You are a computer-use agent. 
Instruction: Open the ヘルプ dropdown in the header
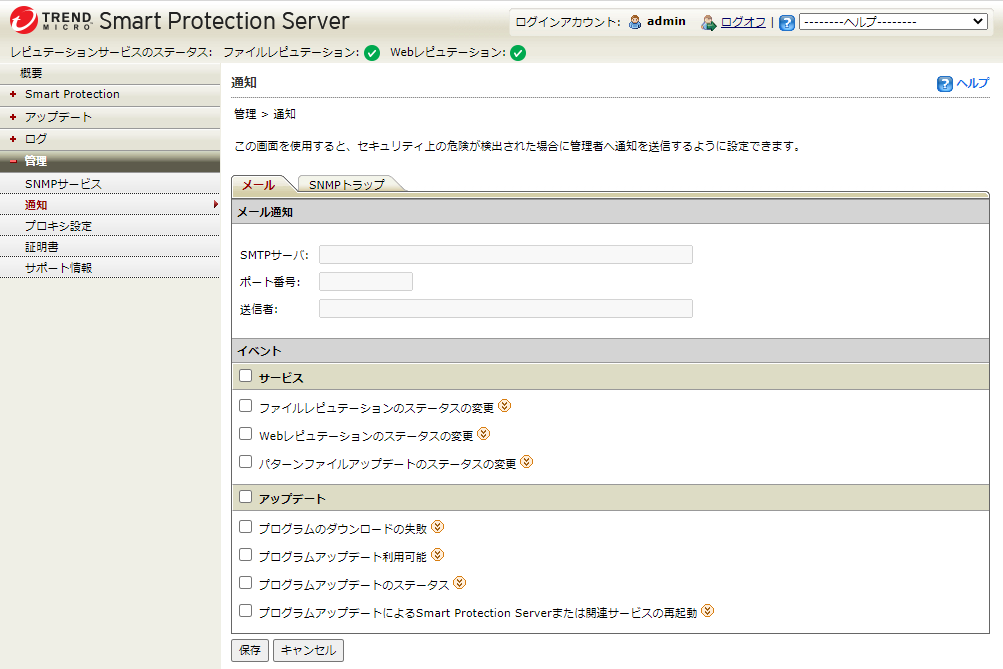892,22
